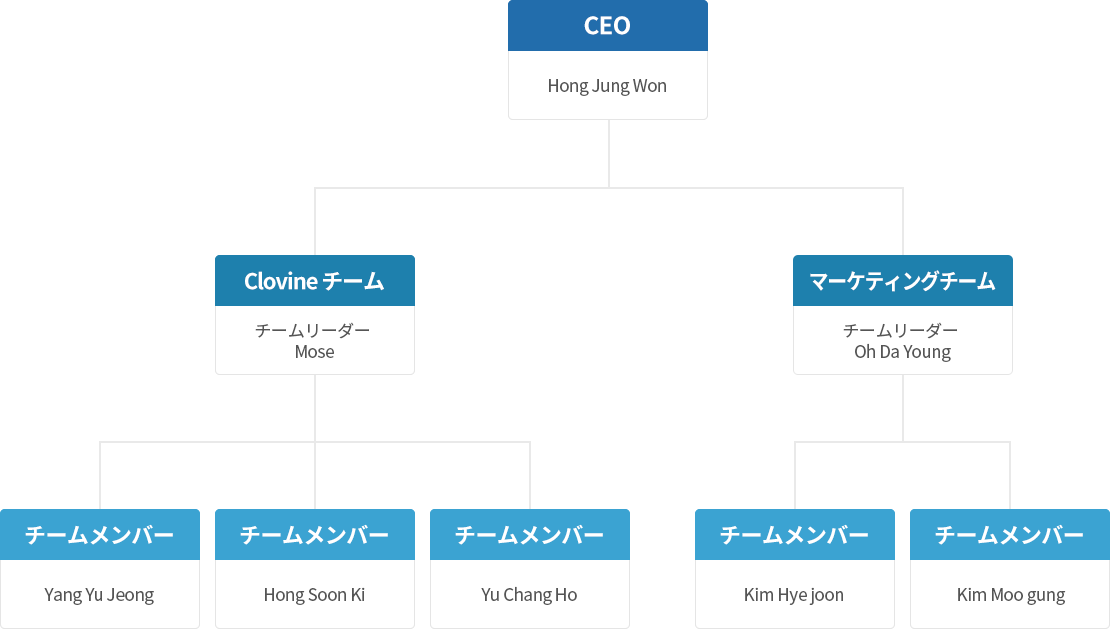
Task: Select チームメンバー header above Hong Soon Ki
Action: tap(315, 535)
